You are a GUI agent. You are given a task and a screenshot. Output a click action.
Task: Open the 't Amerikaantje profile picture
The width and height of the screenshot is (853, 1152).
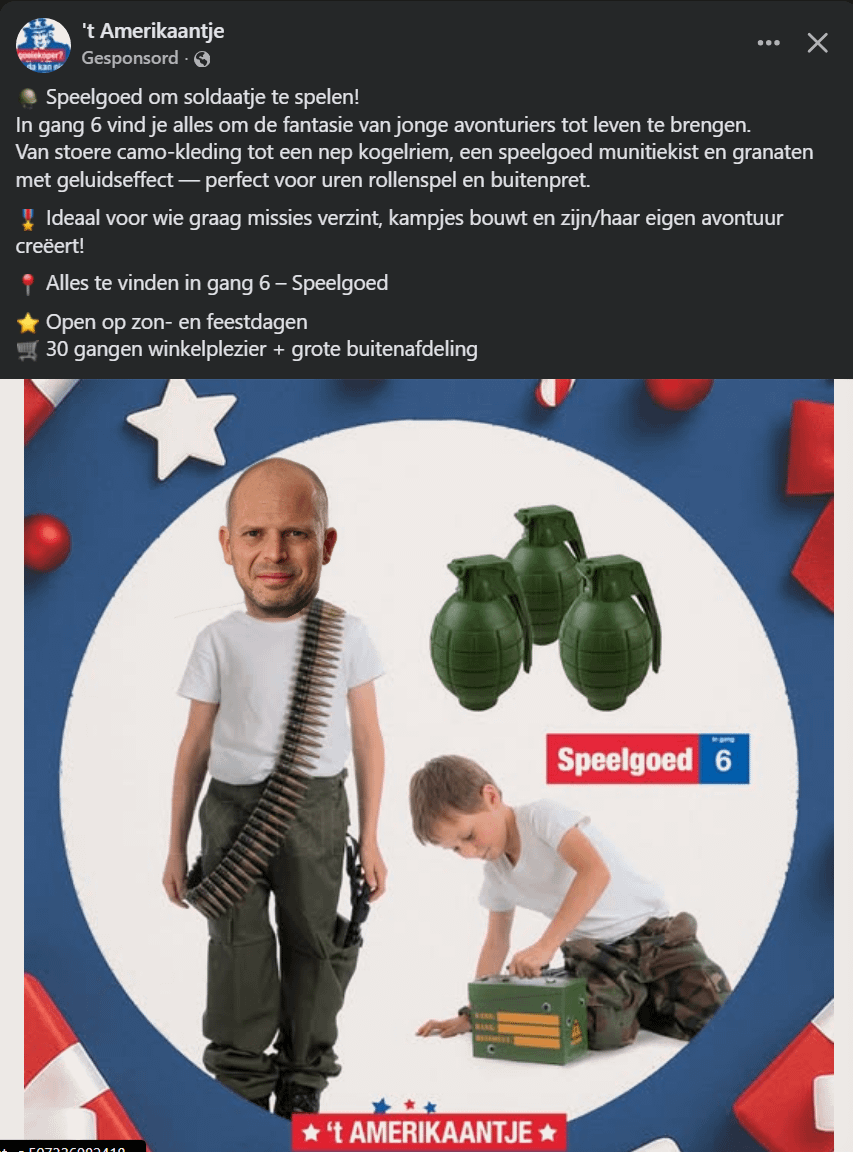click(43, 45)
